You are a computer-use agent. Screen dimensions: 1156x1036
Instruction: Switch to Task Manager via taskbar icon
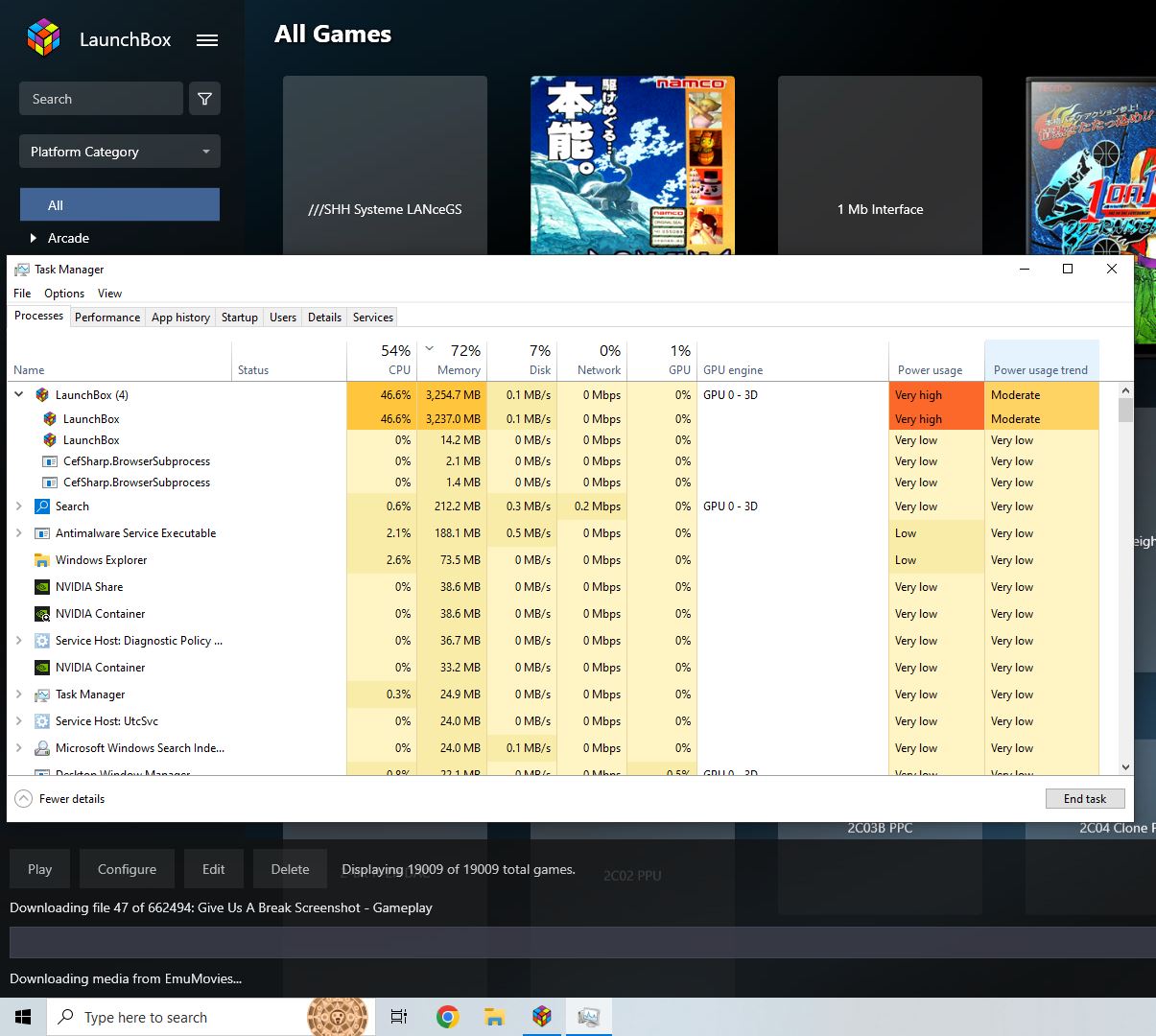pos(589,1017)
